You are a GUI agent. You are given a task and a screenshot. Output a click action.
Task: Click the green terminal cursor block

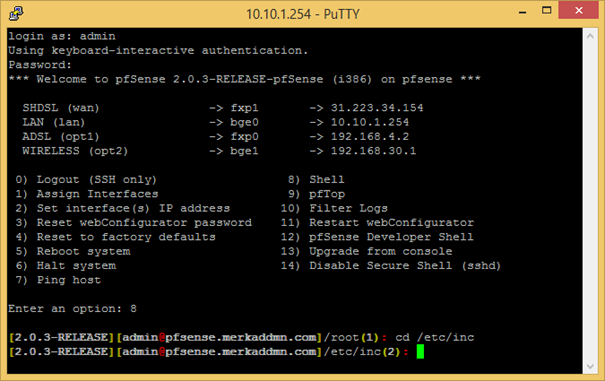(420, 352)
